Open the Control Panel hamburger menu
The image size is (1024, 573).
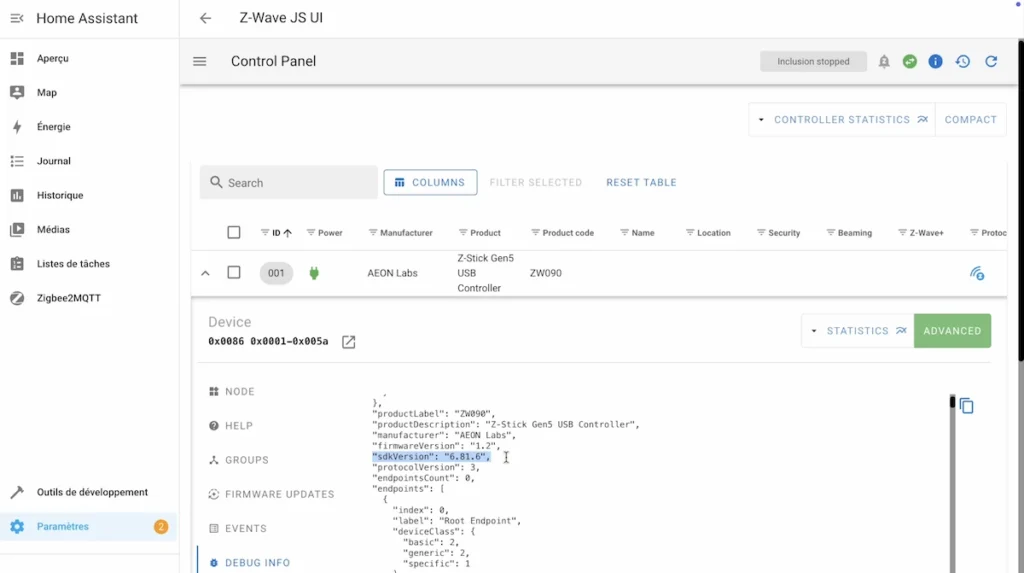click(x=200, y=61)
